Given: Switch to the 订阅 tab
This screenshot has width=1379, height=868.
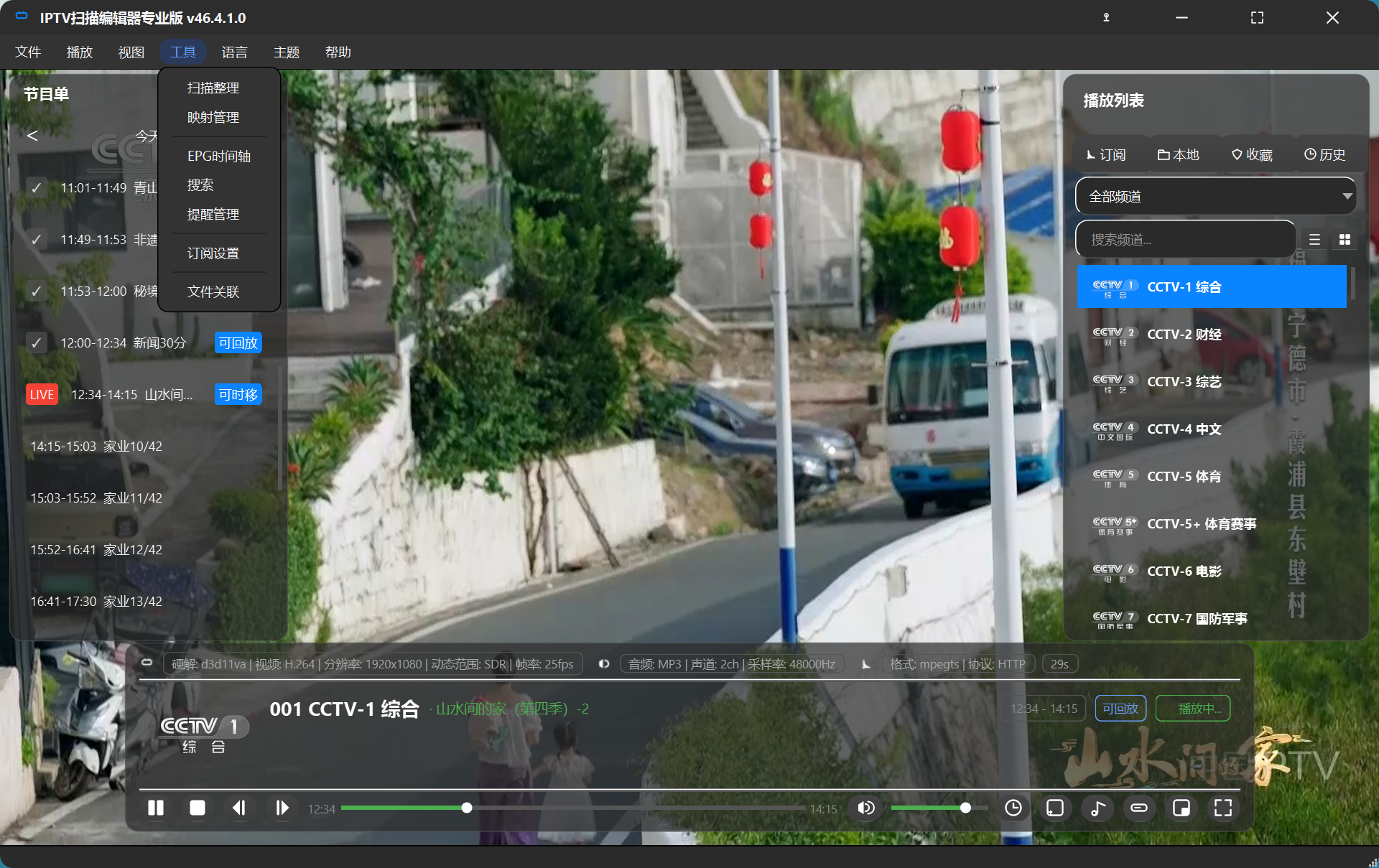Looking at the screenshot, I should (x=1106, y=155).
